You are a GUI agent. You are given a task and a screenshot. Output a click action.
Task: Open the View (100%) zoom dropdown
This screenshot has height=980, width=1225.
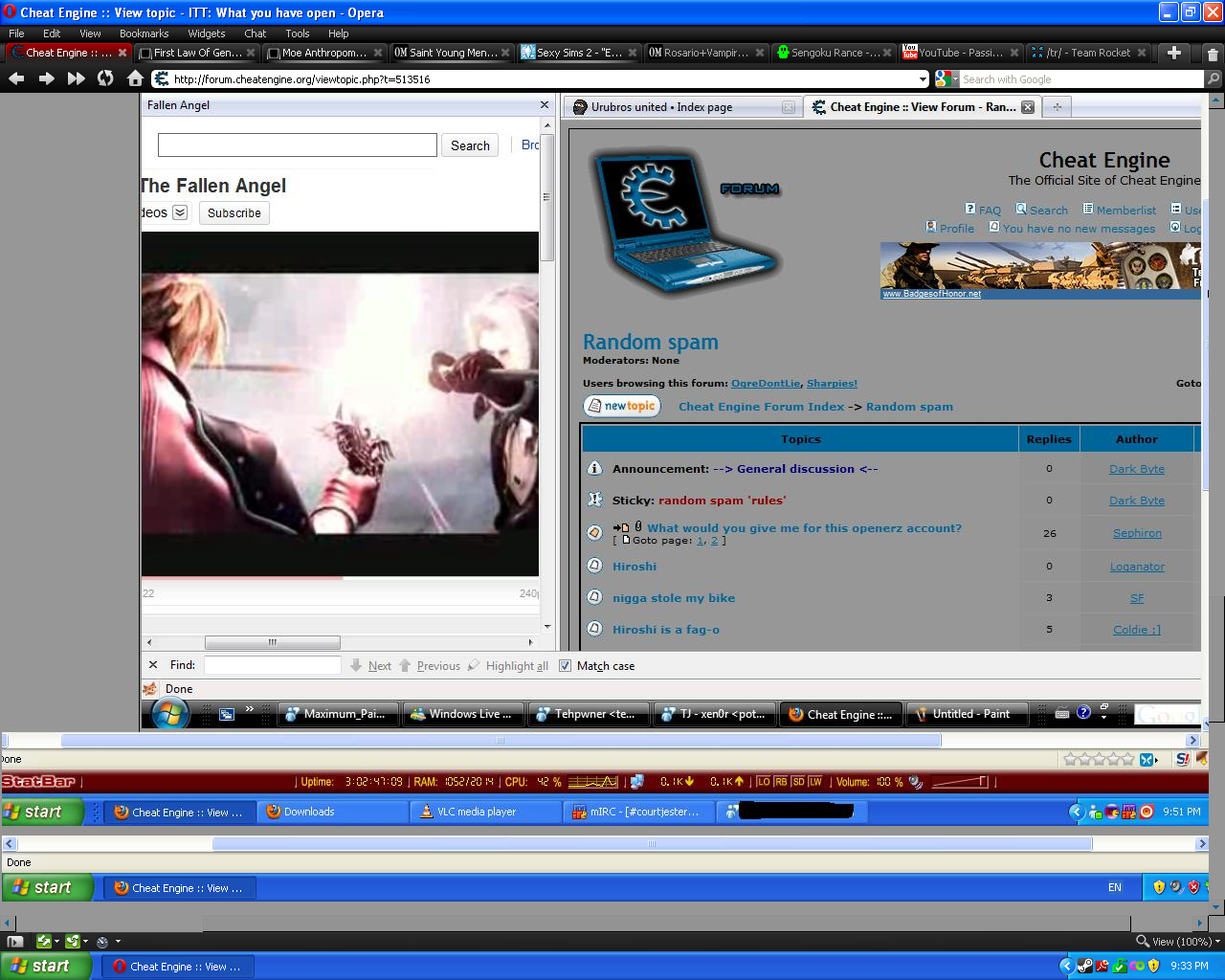1217,942
